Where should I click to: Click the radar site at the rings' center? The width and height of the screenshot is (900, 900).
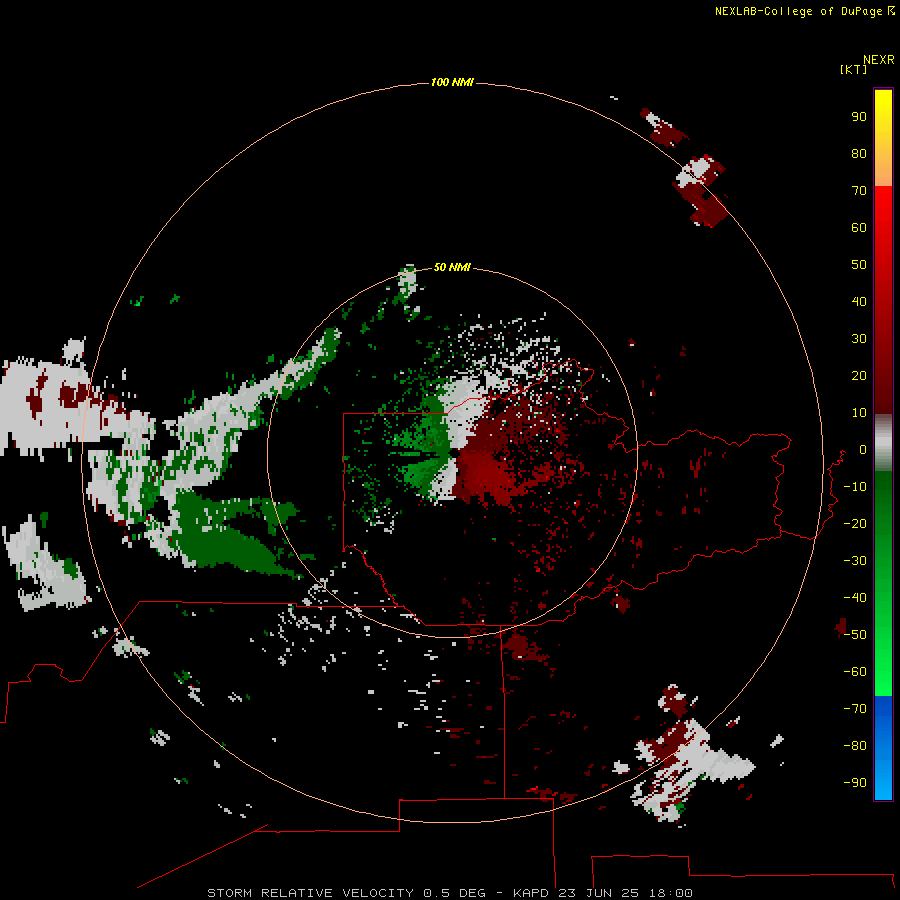pyautogui.click(x=452, y=453)
